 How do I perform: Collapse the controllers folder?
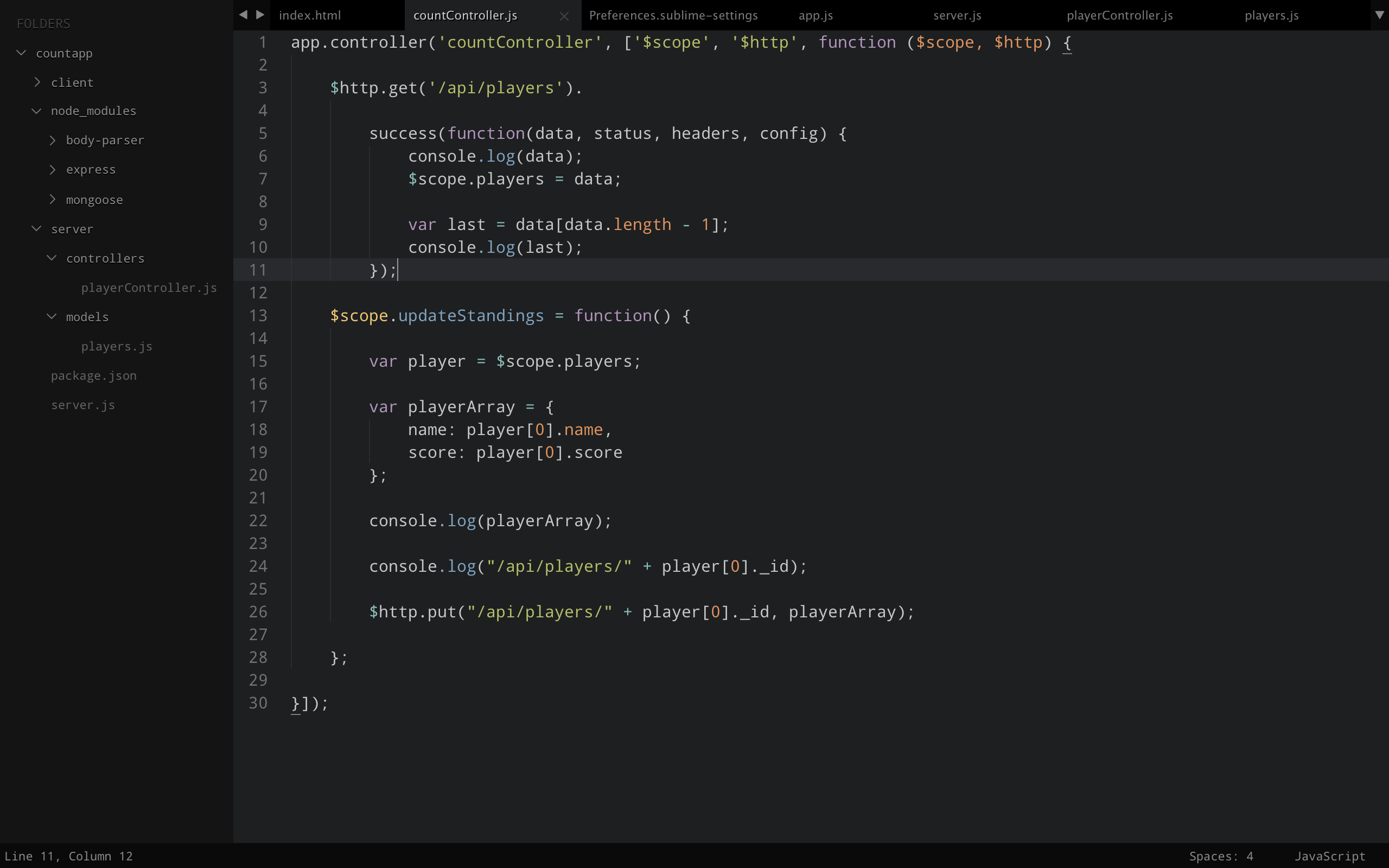[x=52, y=258]
